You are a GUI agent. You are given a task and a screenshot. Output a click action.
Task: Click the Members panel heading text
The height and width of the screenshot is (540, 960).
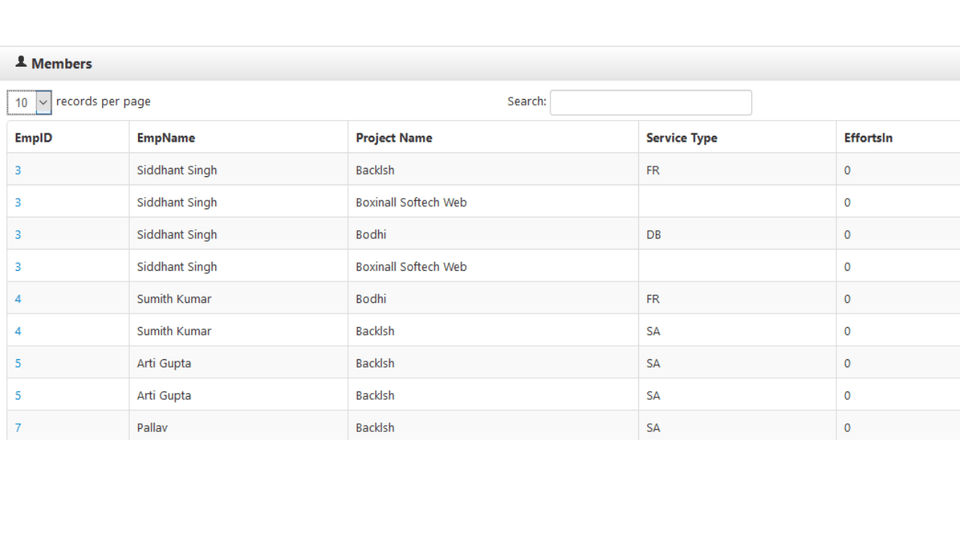coord(61,64)
